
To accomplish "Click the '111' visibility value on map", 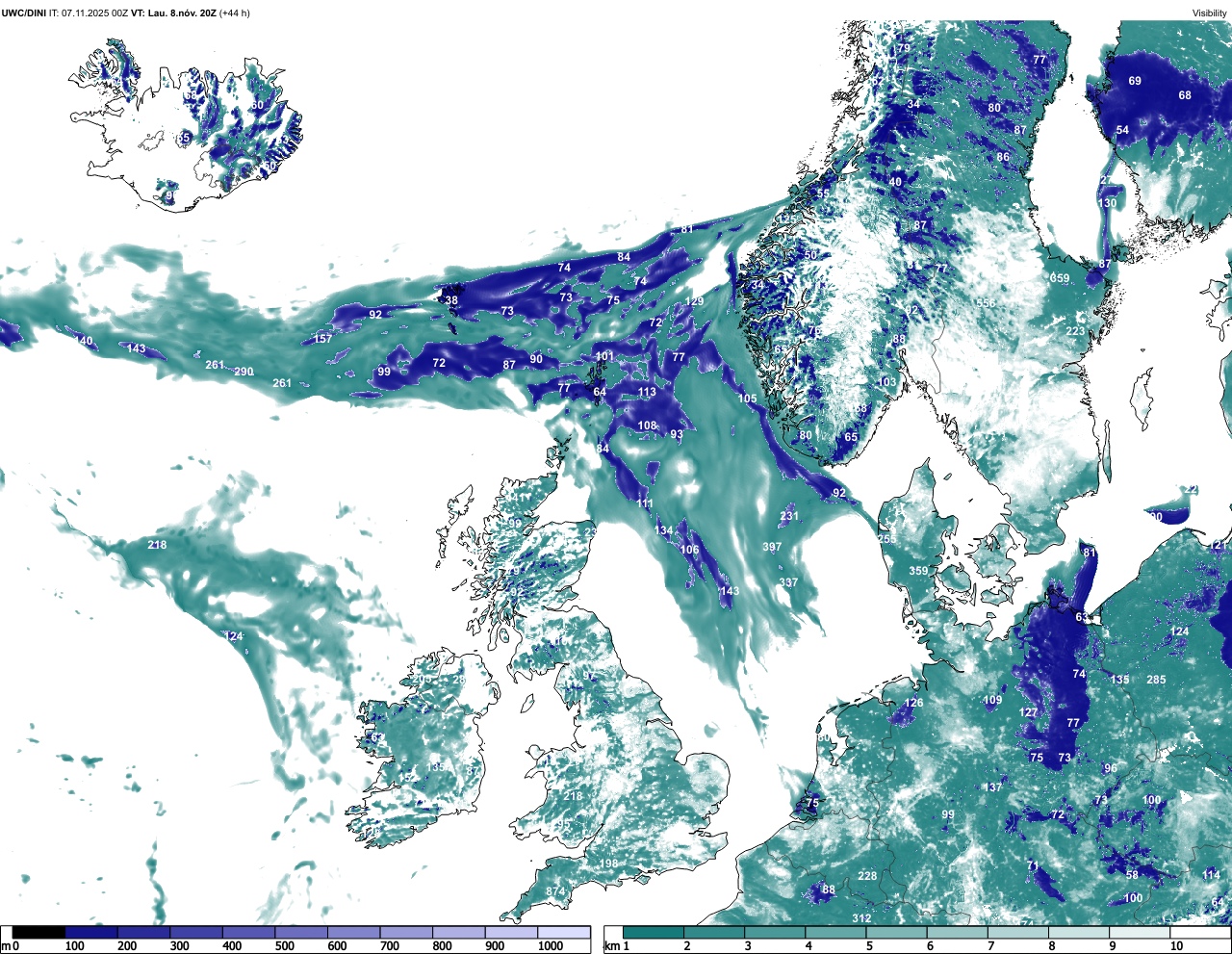I will [645, 503].
